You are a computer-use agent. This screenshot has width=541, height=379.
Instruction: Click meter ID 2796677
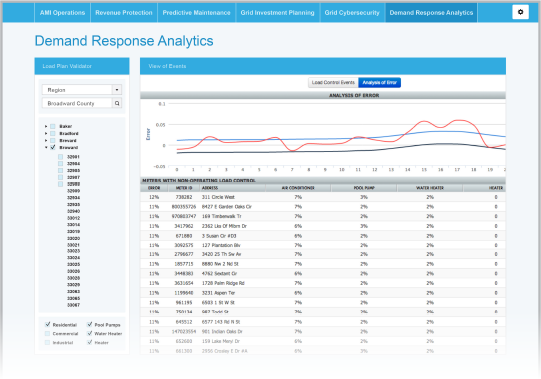click(x=184, y=254)
